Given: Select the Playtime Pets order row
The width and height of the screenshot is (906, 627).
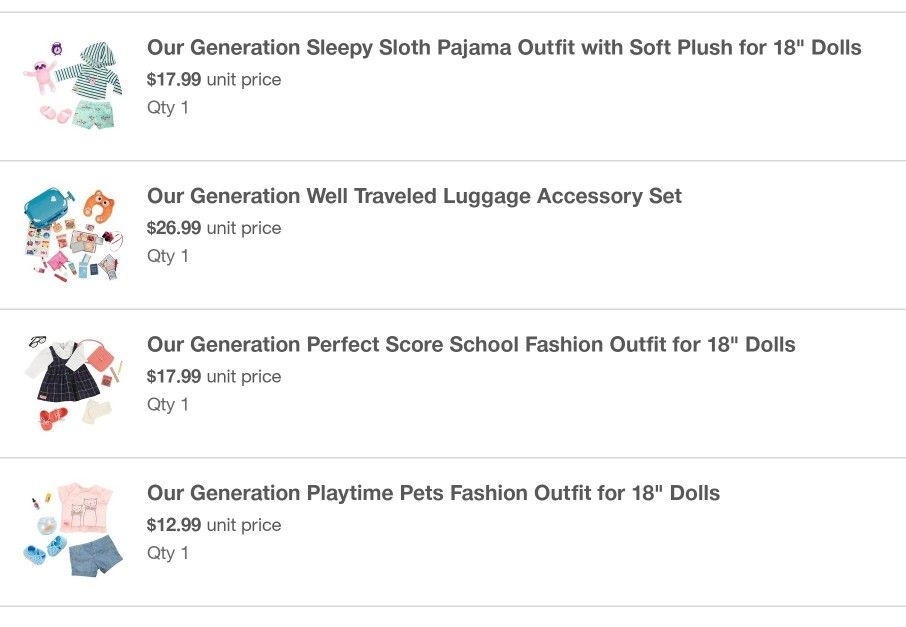Looking at the screenshot, I should click(453, 525).
